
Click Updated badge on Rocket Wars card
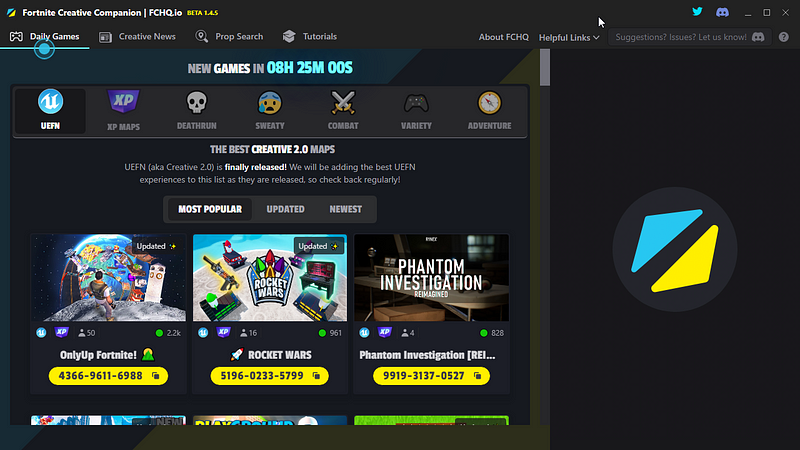(x=318, y=246)
